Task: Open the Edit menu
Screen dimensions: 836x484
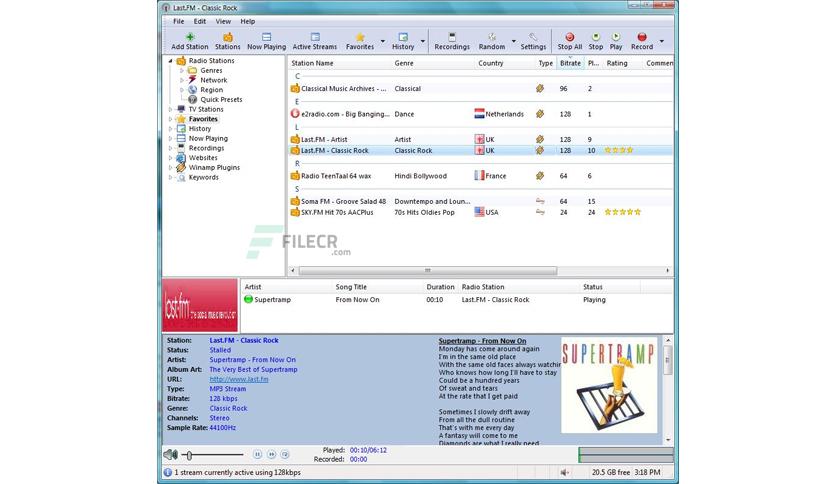Action: pyautogui.click(x=200, y=21)
